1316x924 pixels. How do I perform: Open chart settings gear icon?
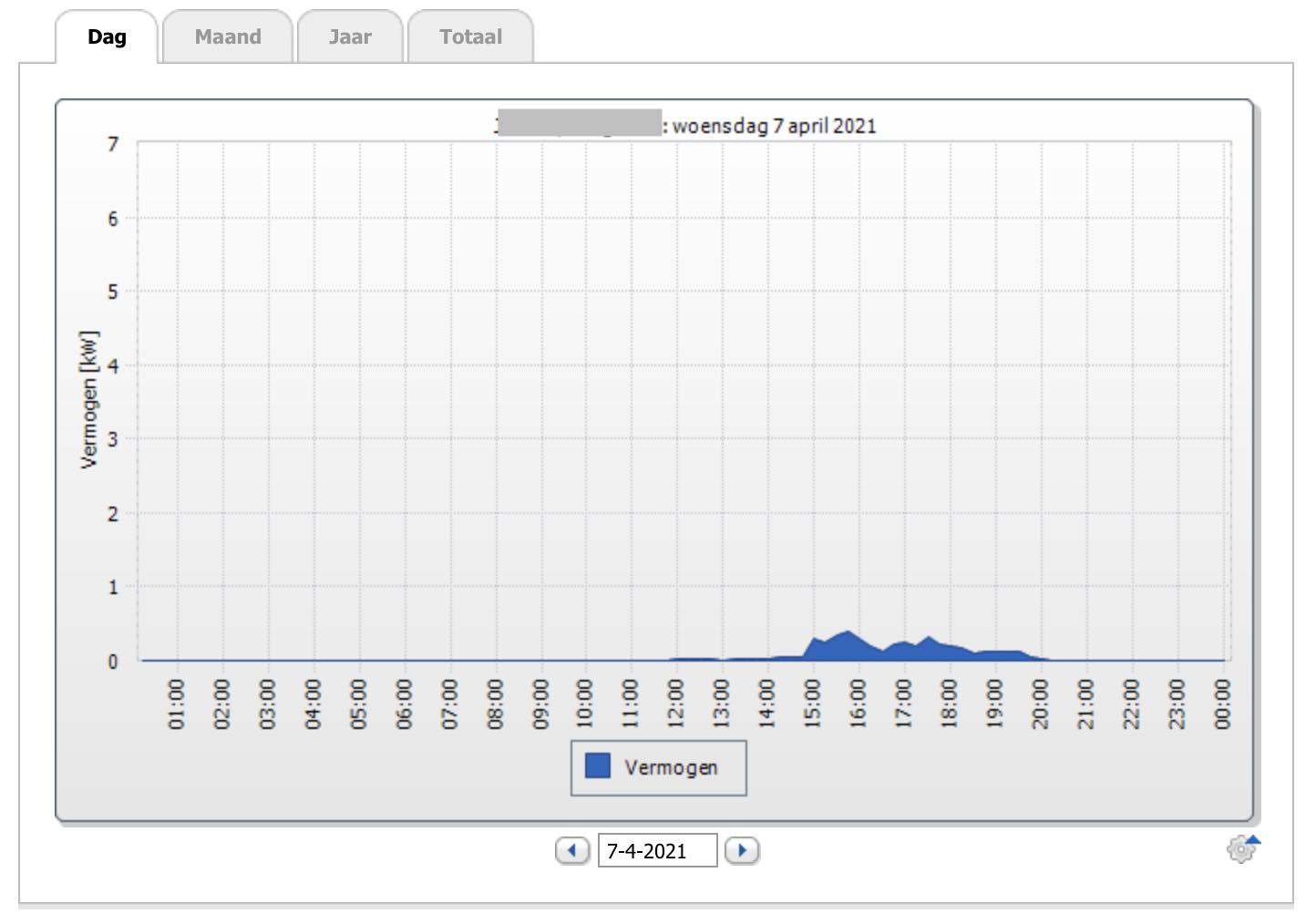pyautogui.click(x=1240, y=849)
